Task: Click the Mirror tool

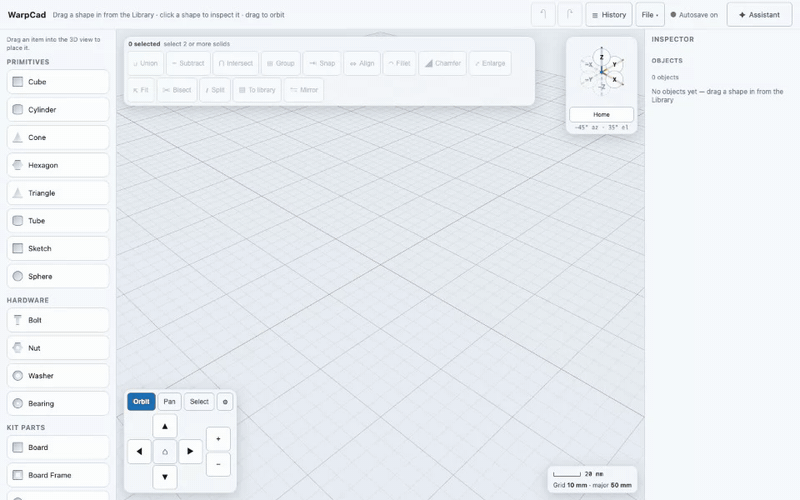Action: click(x=304, y=90)
